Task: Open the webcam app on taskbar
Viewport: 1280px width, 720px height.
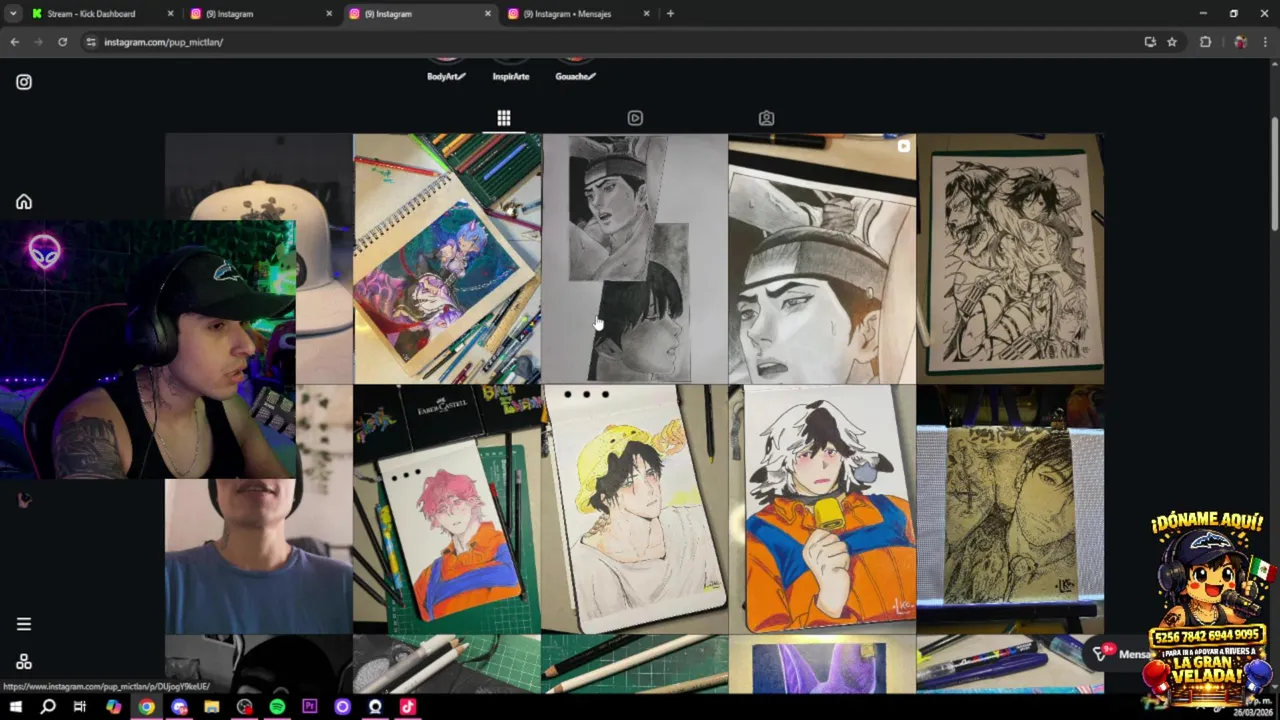Action: [375, 707]
